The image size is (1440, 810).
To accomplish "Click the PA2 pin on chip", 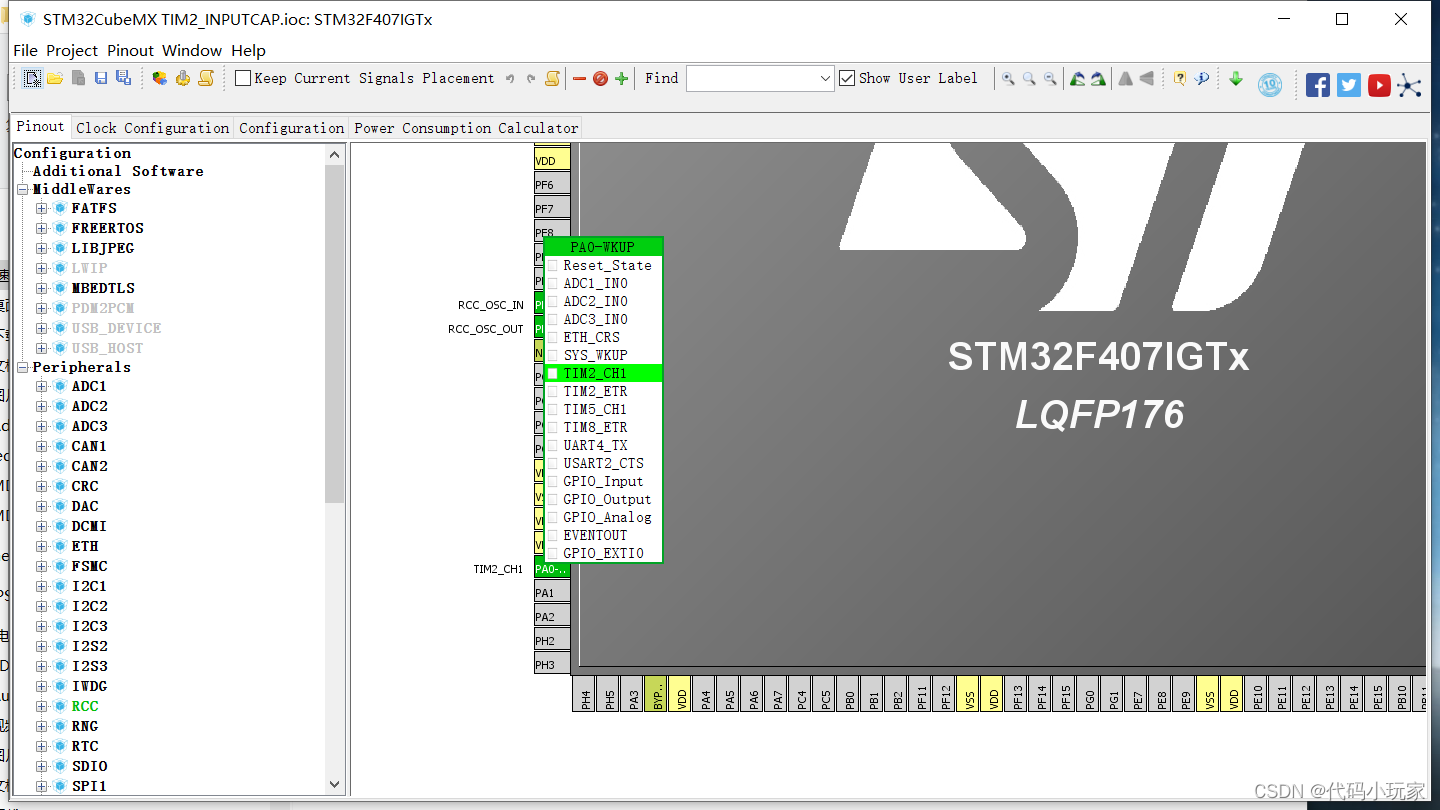I will pyautogui.click(x=552, y=616).
